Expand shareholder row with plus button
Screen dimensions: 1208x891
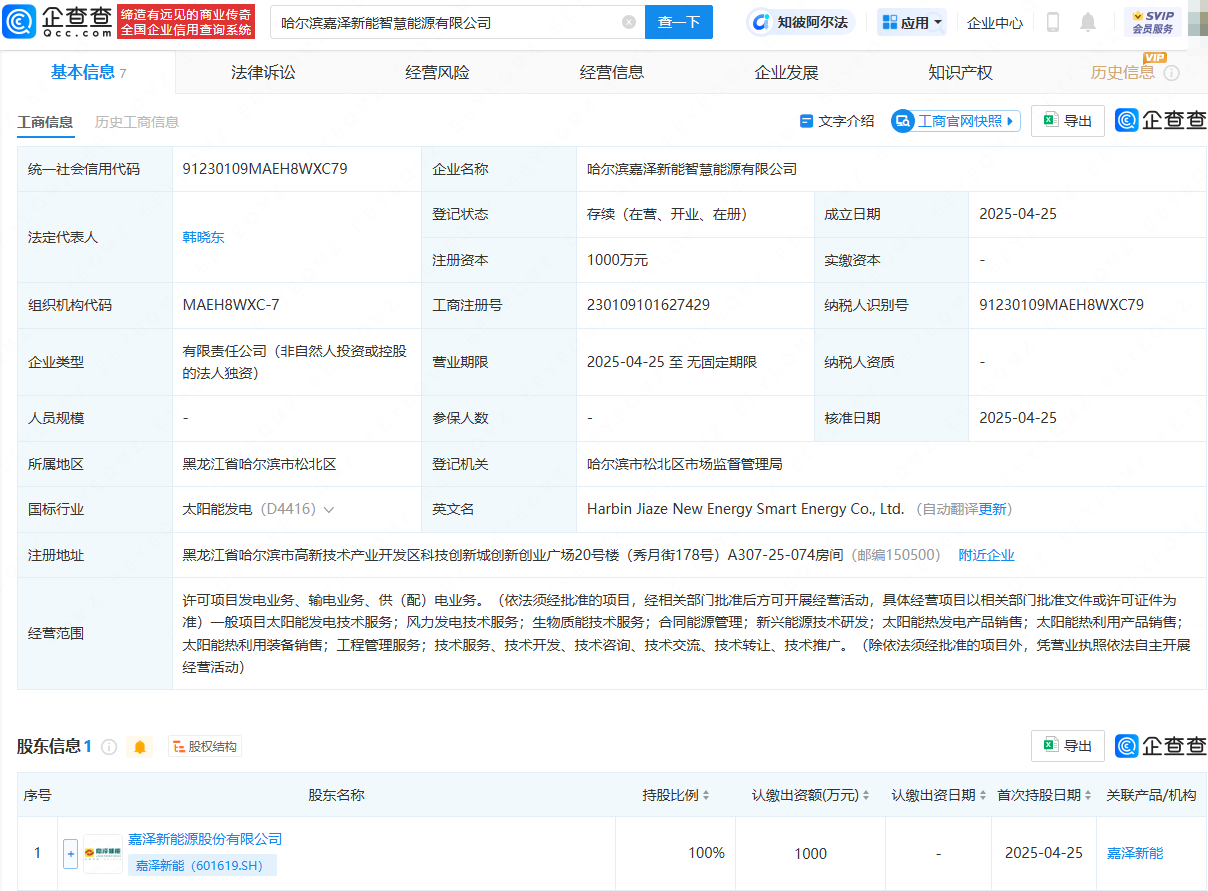pos(70,854)
